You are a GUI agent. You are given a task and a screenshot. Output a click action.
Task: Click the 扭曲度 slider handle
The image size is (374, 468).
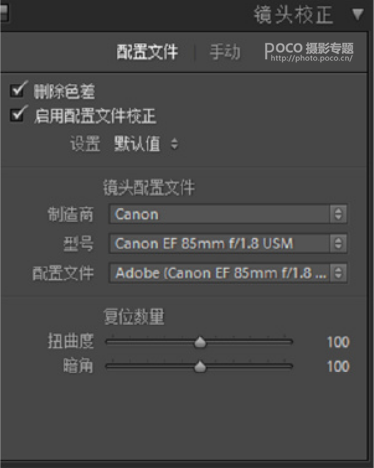200,342
